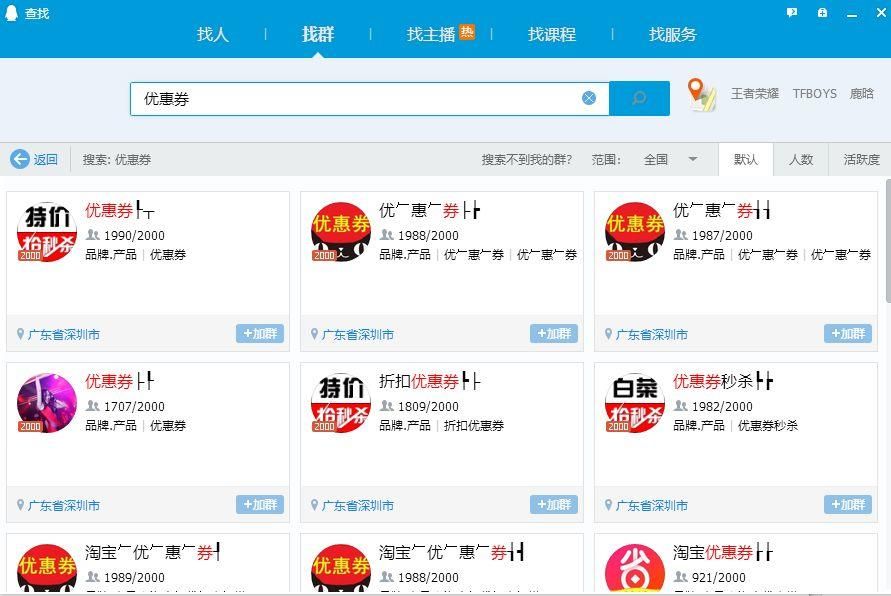
Task: Click the magnifier search button
Action: click(x=639, y=98)
